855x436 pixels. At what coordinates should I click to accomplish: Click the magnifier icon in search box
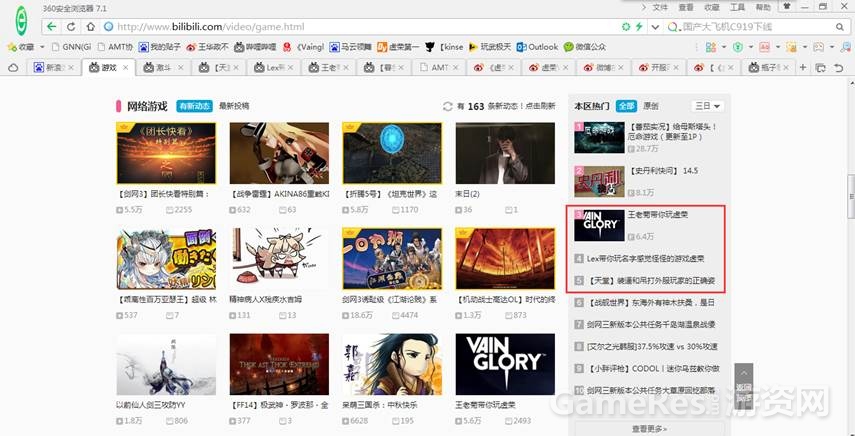[840, 27]
